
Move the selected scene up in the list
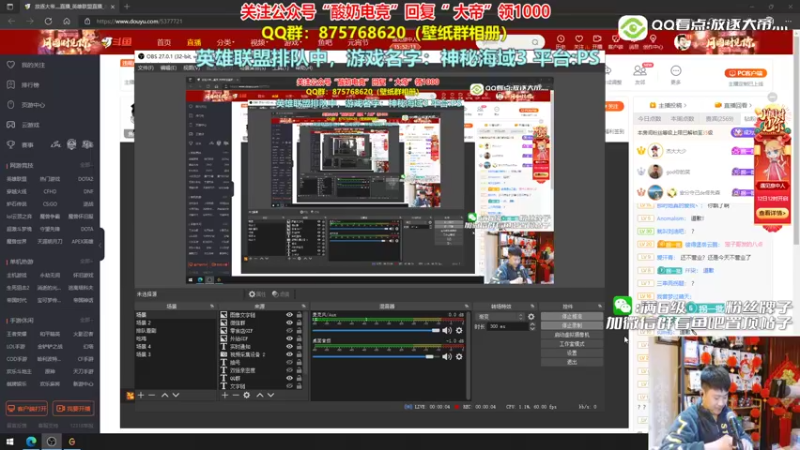[x=165, y=395]
